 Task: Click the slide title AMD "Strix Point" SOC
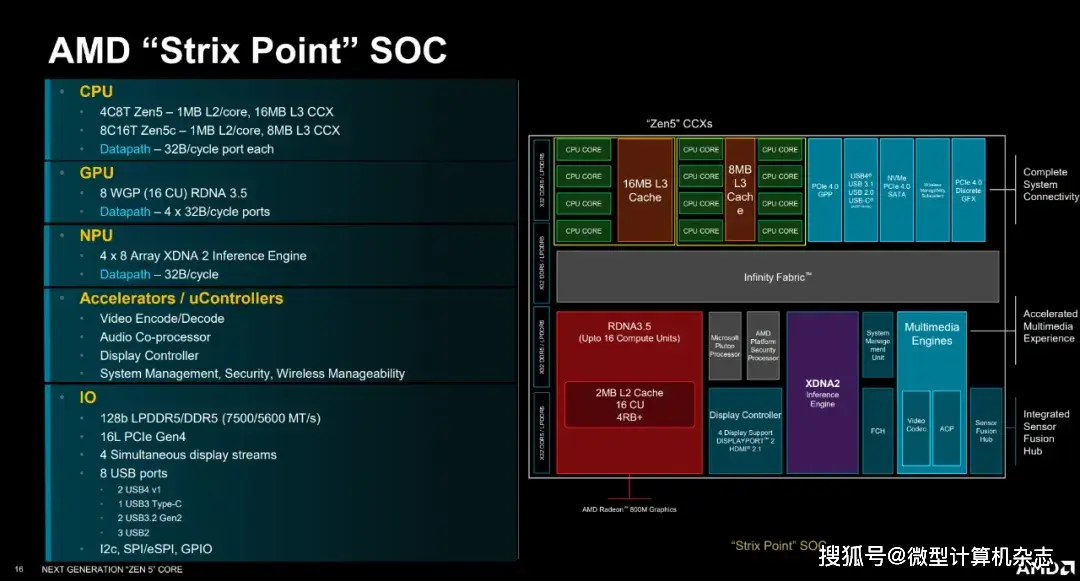(247, 50)
